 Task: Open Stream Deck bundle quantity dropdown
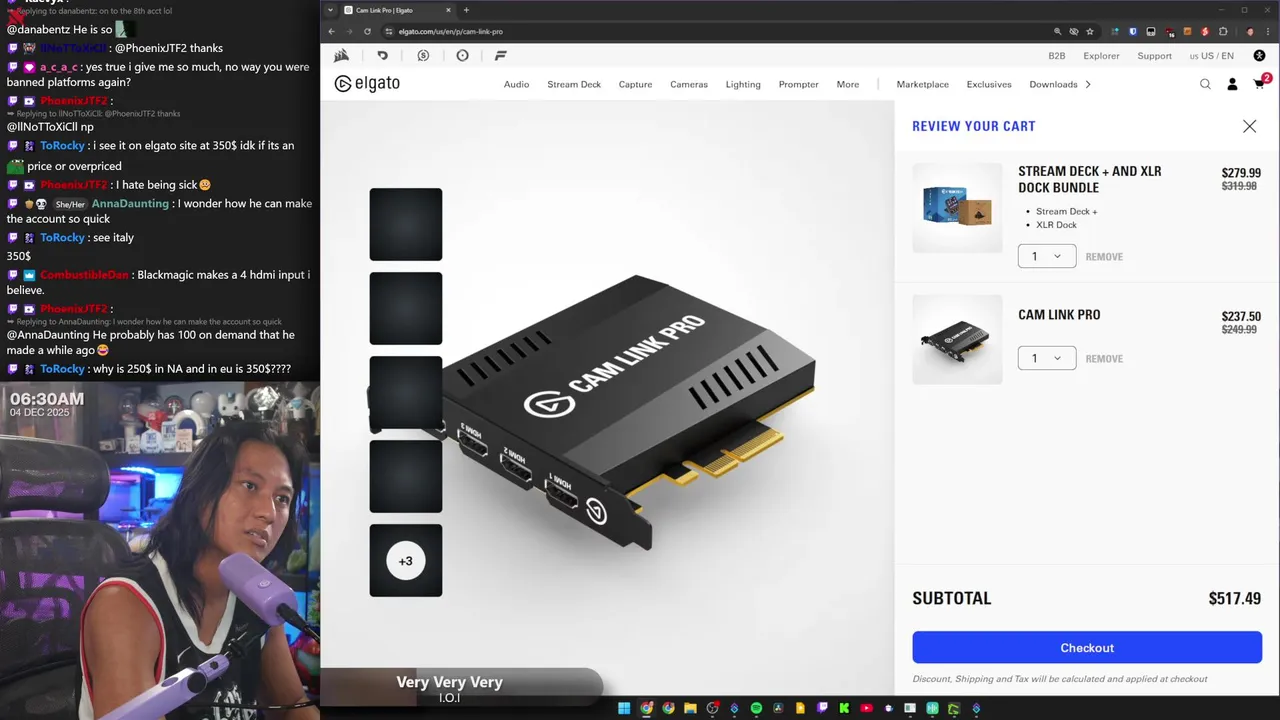tap(1047, 256)
